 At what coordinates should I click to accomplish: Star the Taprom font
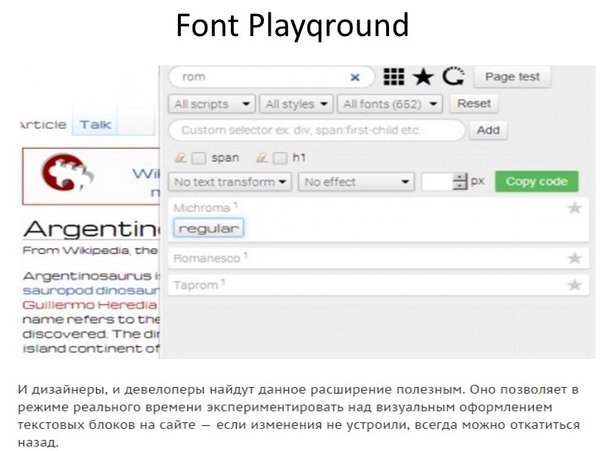tap(574, 285)
